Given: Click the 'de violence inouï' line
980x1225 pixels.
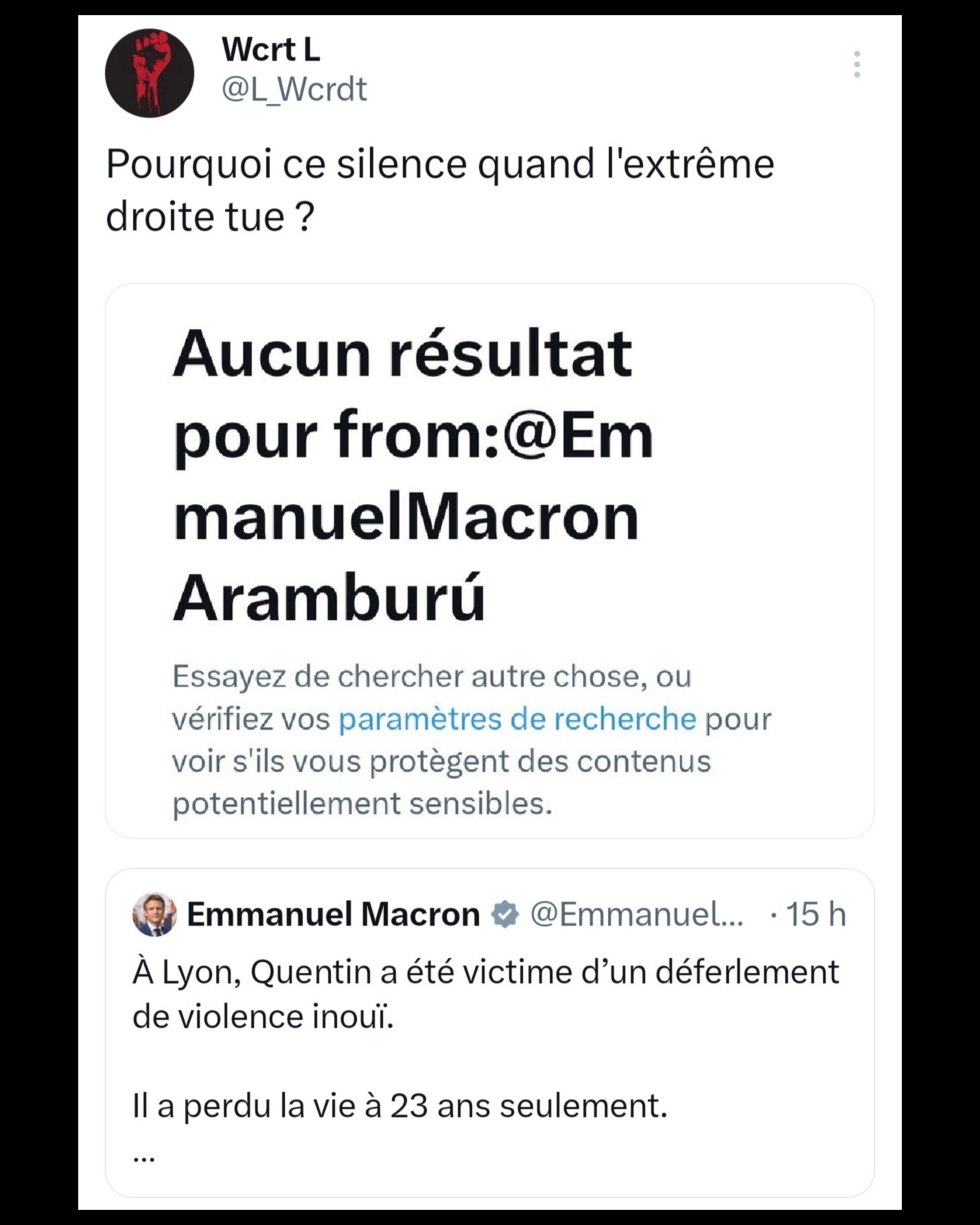Looking at the screenshot, I should [263, 1017].
